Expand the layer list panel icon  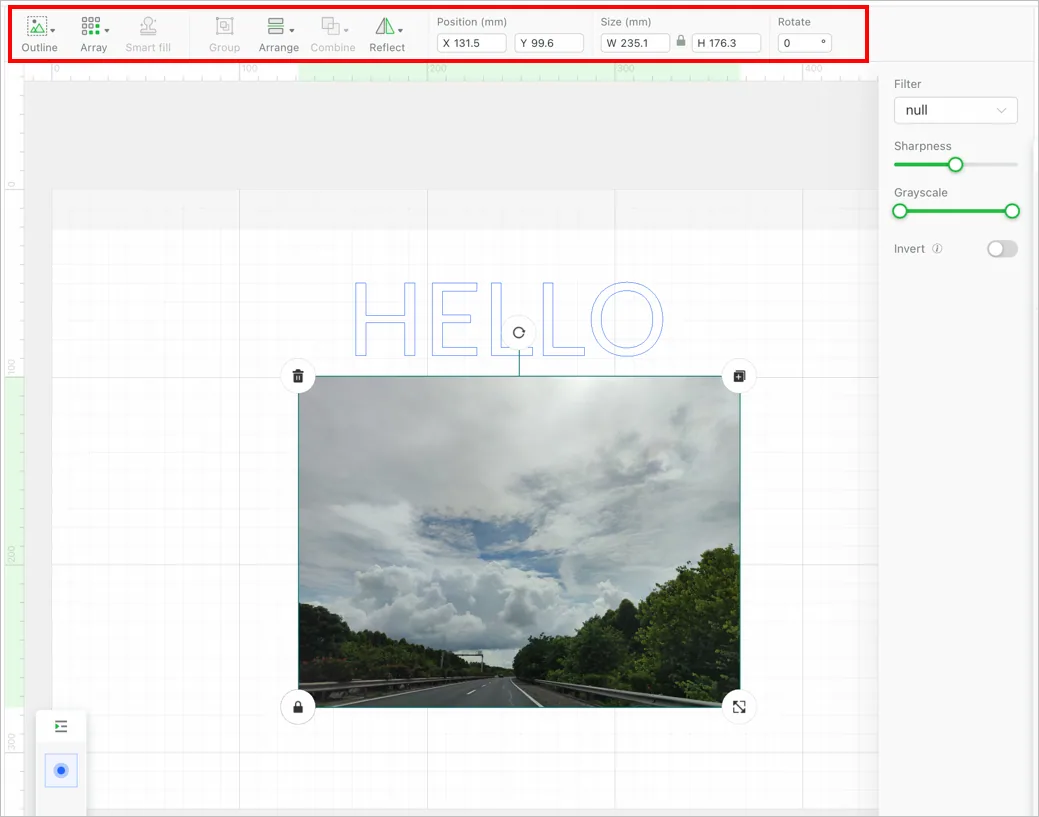[x=61, y=727]
